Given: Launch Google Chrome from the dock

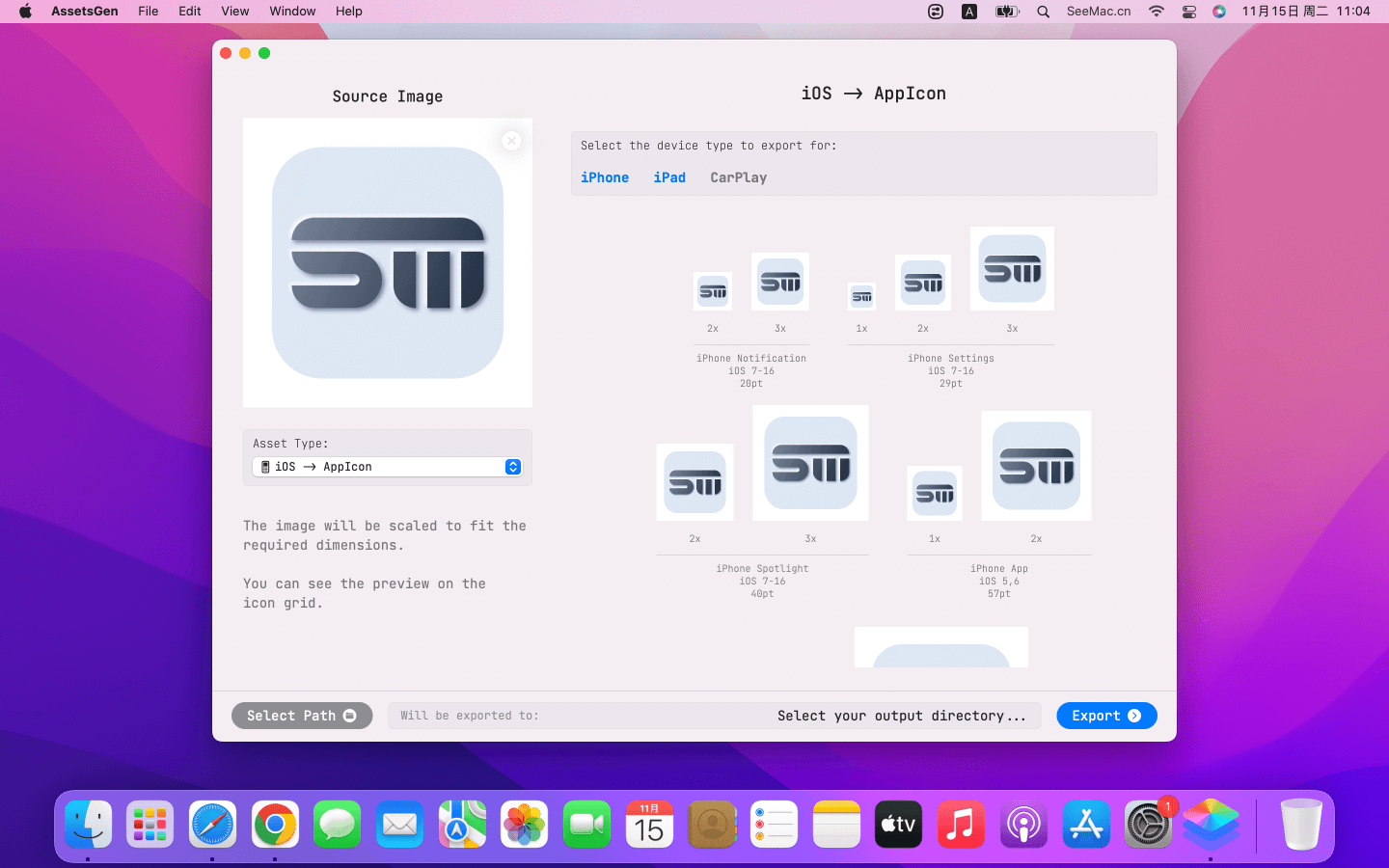Looking at the screenshot, I should click(x=275, y=825).
